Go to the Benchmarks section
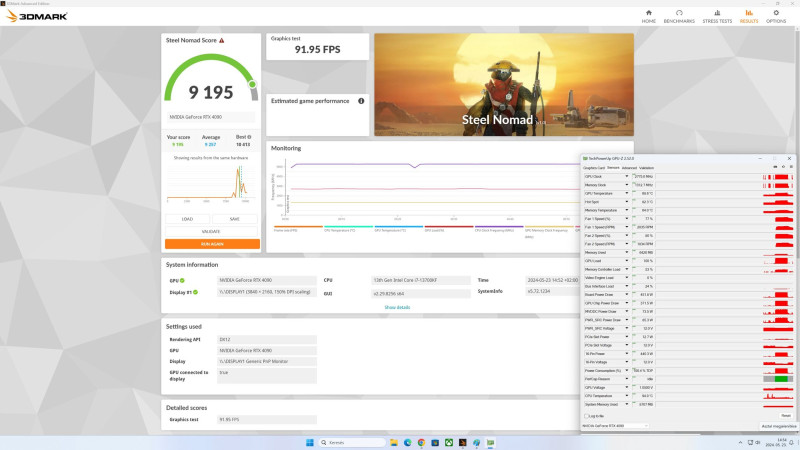This screenshot has height=450, width=800. [x=679, y=16]
